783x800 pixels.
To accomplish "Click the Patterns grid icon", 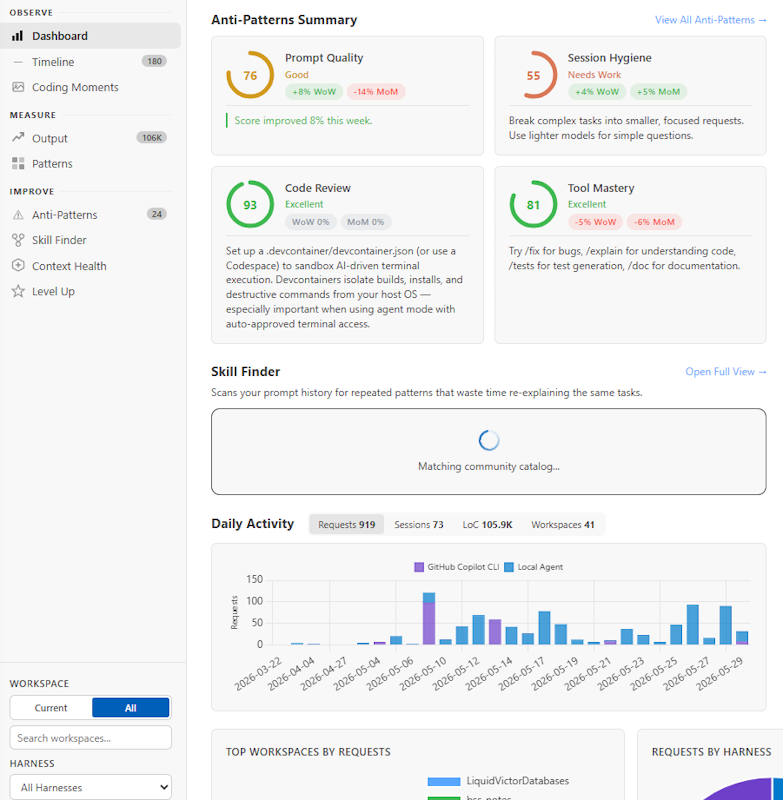I will [18, 163].
